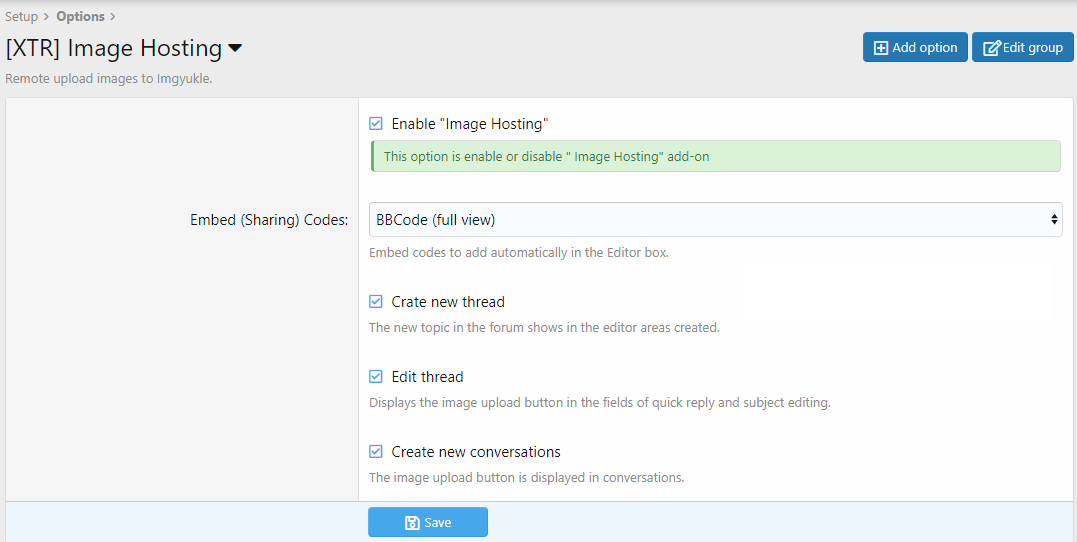This screenshot has height=542, width=1077.
Task: Disable the "Create new conversations" checkbox
Action: point(376,452)
